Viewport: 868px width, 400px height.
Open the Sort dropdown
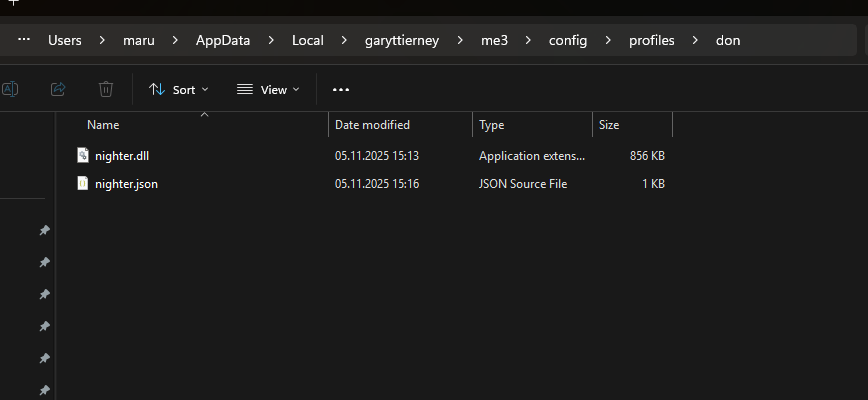[x=179, y=89]
